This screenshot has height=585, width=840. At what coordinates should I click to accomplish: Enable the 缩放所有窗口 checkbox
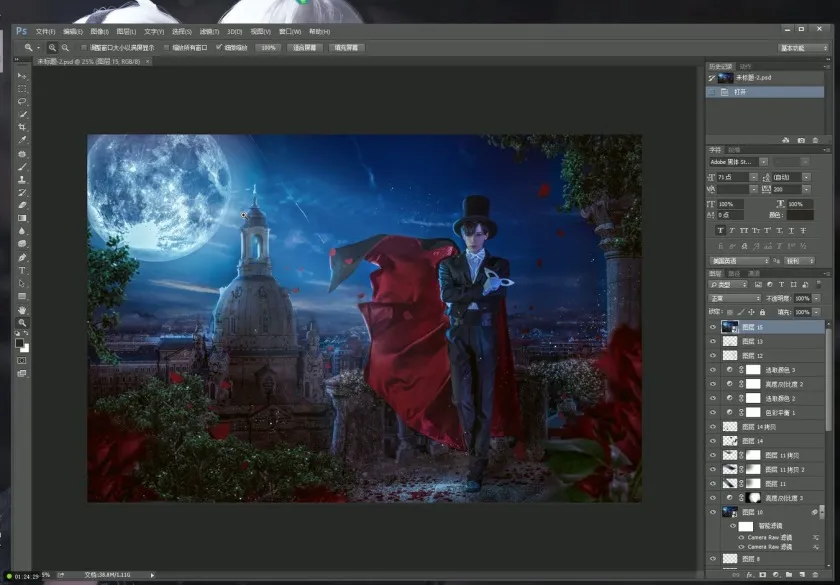[166, 47]
